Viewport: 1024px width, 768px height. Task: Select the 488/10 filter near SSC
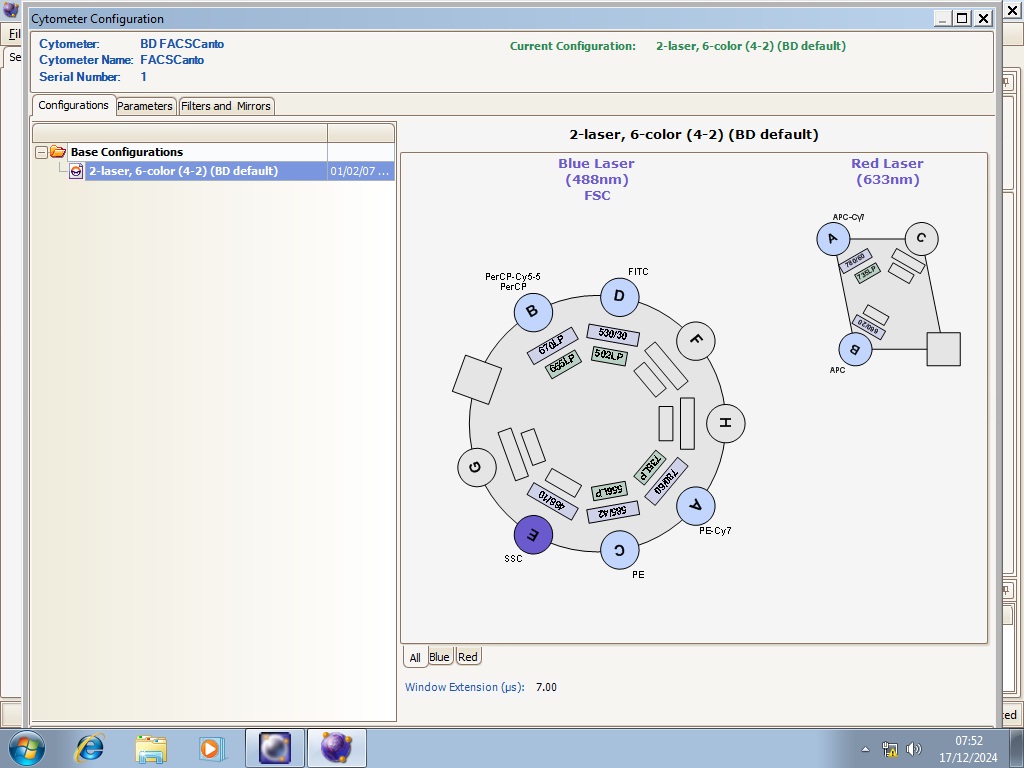pos(552,502)
